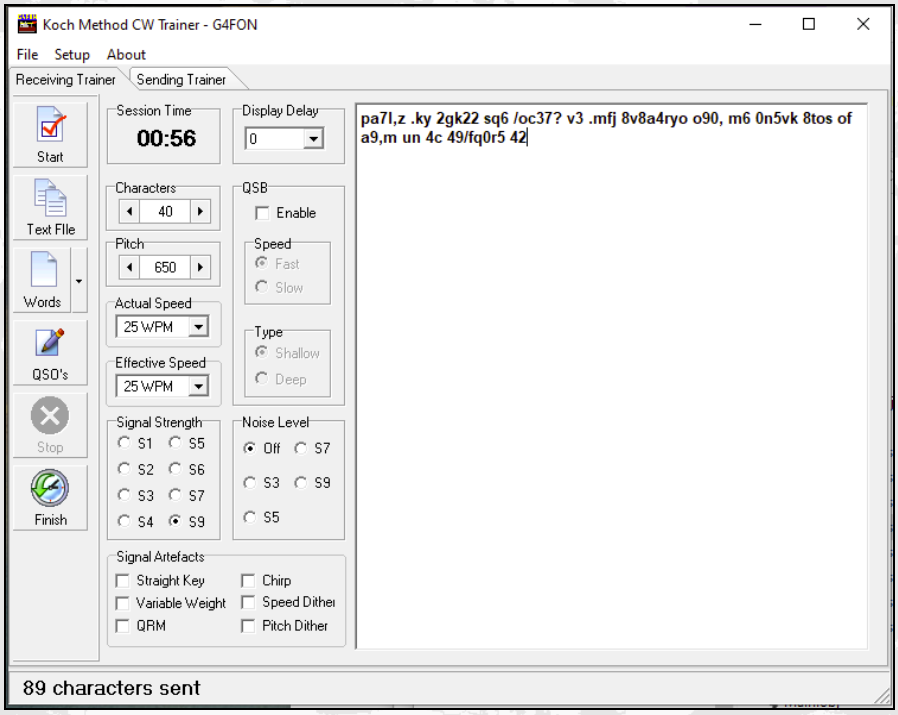The width and height of the screenshot is (898, 715).
Task: Click inside the received text area
Action: (610, 400)
